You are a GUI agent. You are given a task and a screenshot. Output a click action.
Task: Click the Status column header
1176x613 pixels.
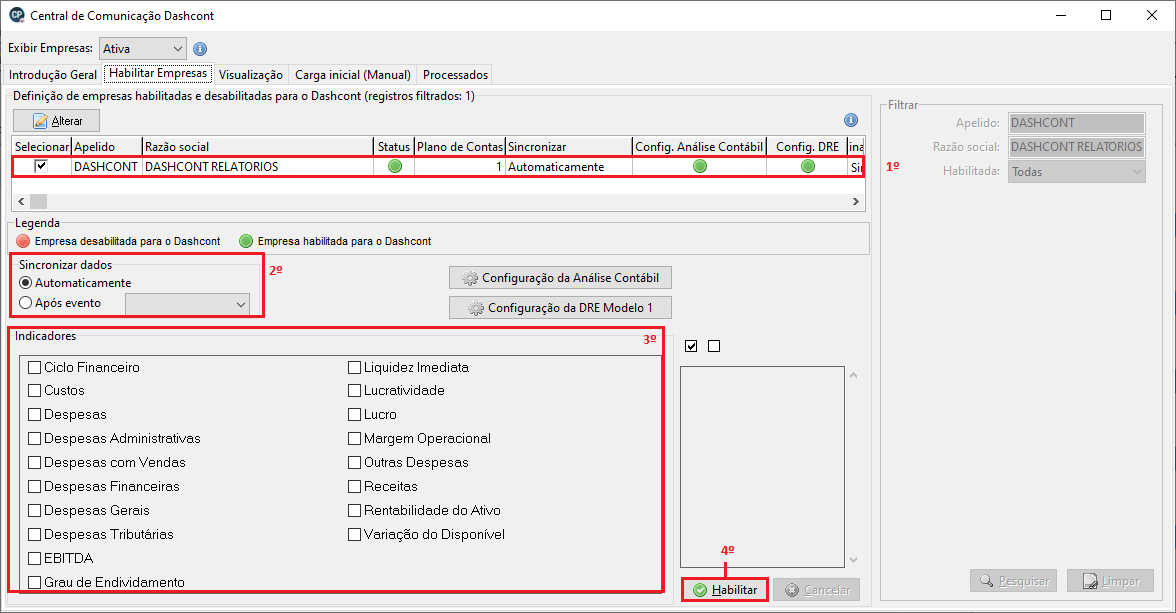394,146
